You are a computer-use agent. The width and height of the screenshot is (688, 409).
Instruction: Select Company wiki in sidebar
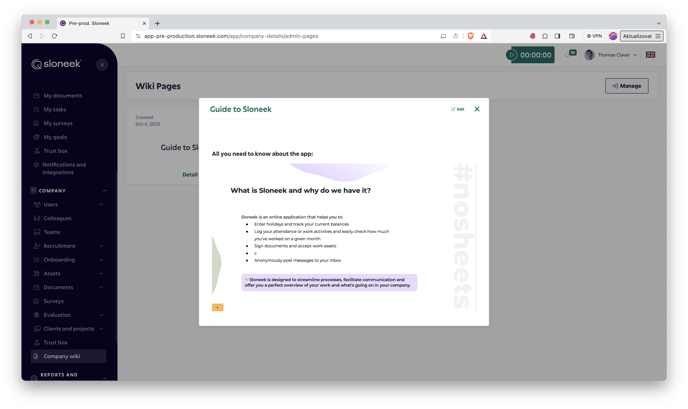pos(61,356)
